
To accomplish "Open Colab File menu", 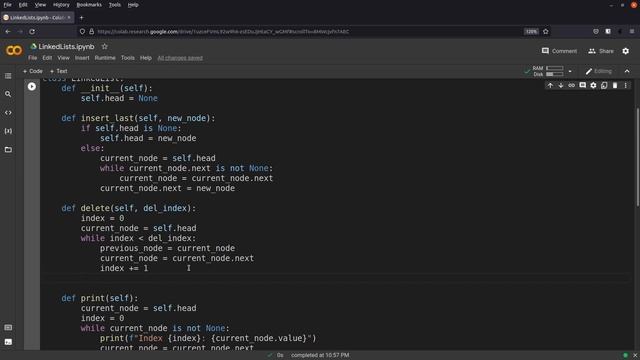I will click(x=33, y=58).
